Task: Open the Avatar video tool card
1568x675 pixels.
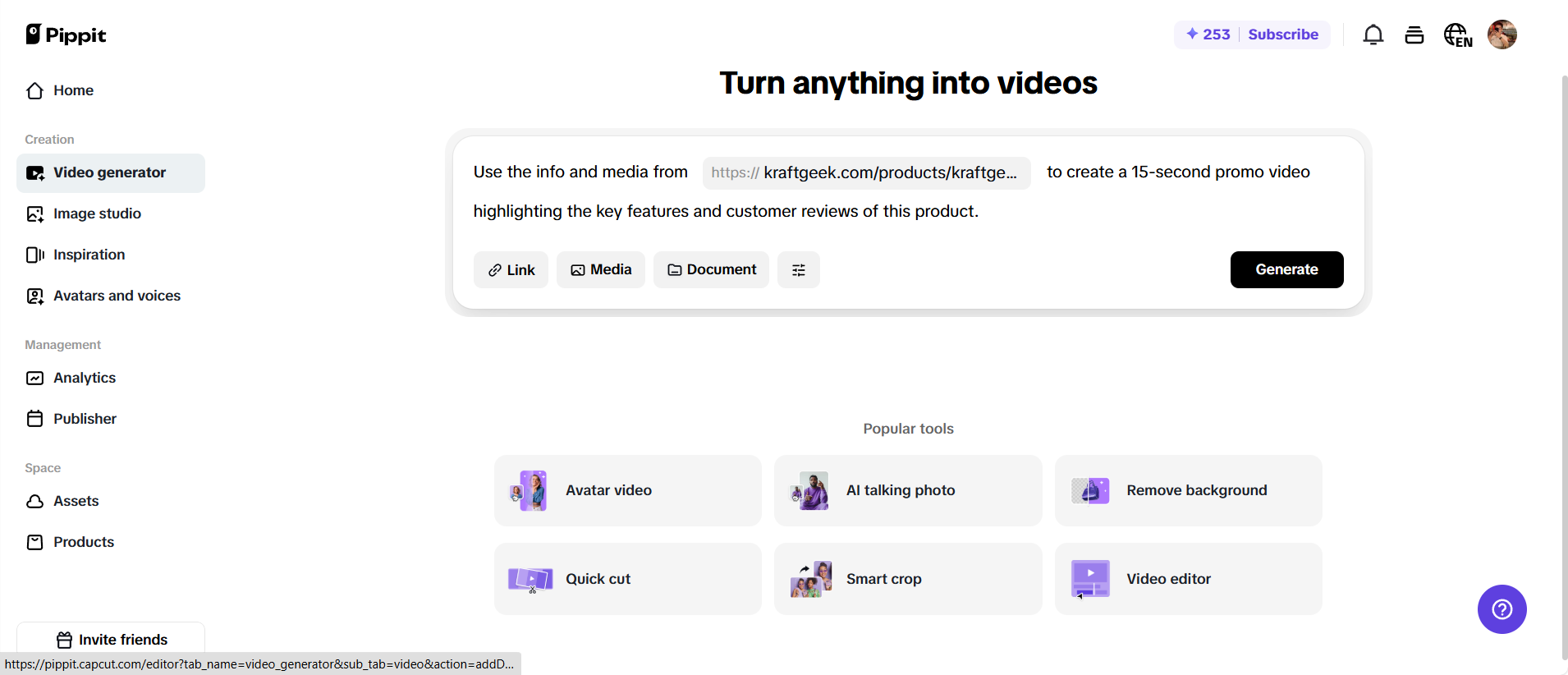Action: tap(628, 490)
